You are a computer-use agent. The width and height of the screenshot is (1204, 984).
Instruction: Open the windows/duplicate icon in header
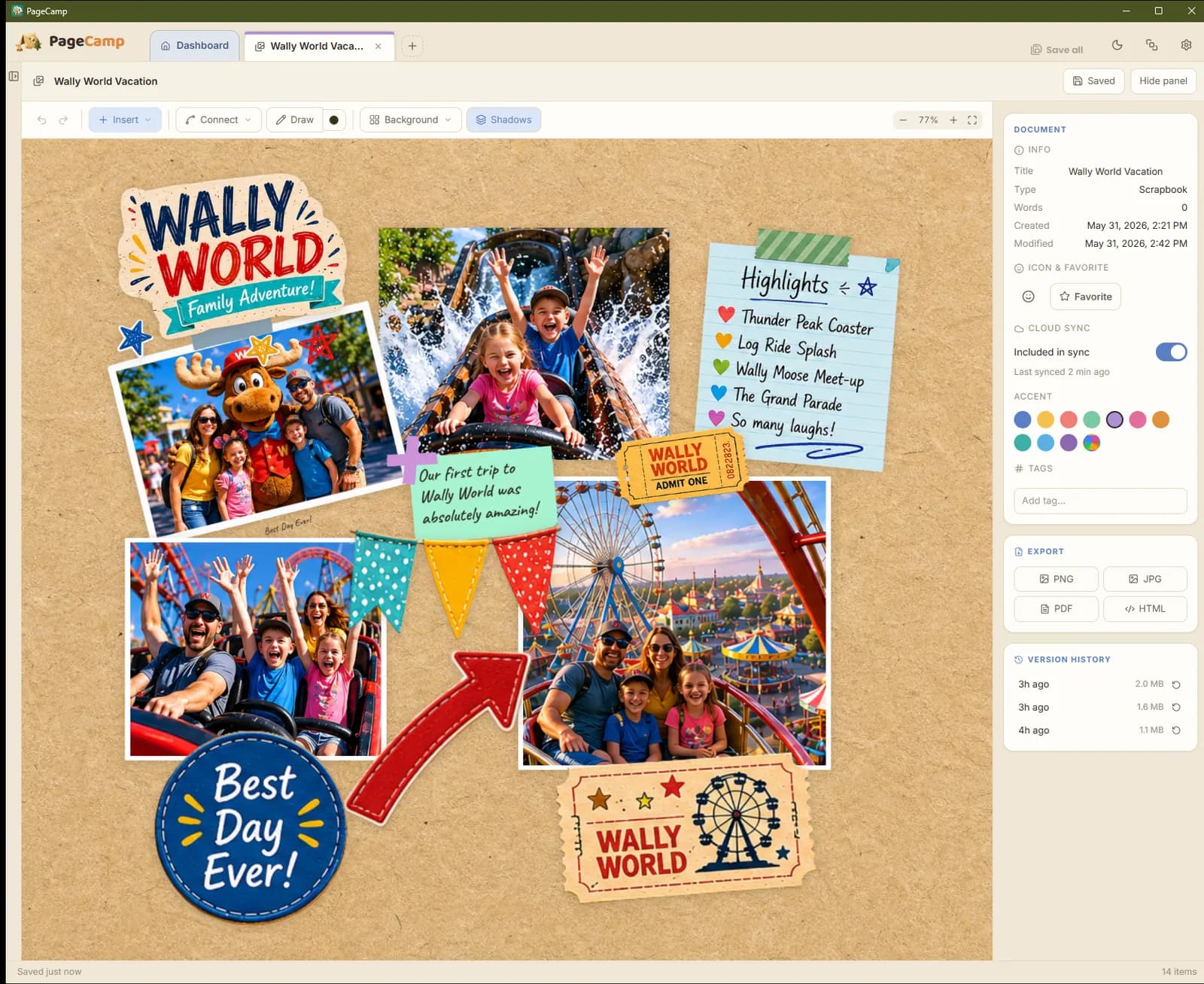(x=1152, y=45)
